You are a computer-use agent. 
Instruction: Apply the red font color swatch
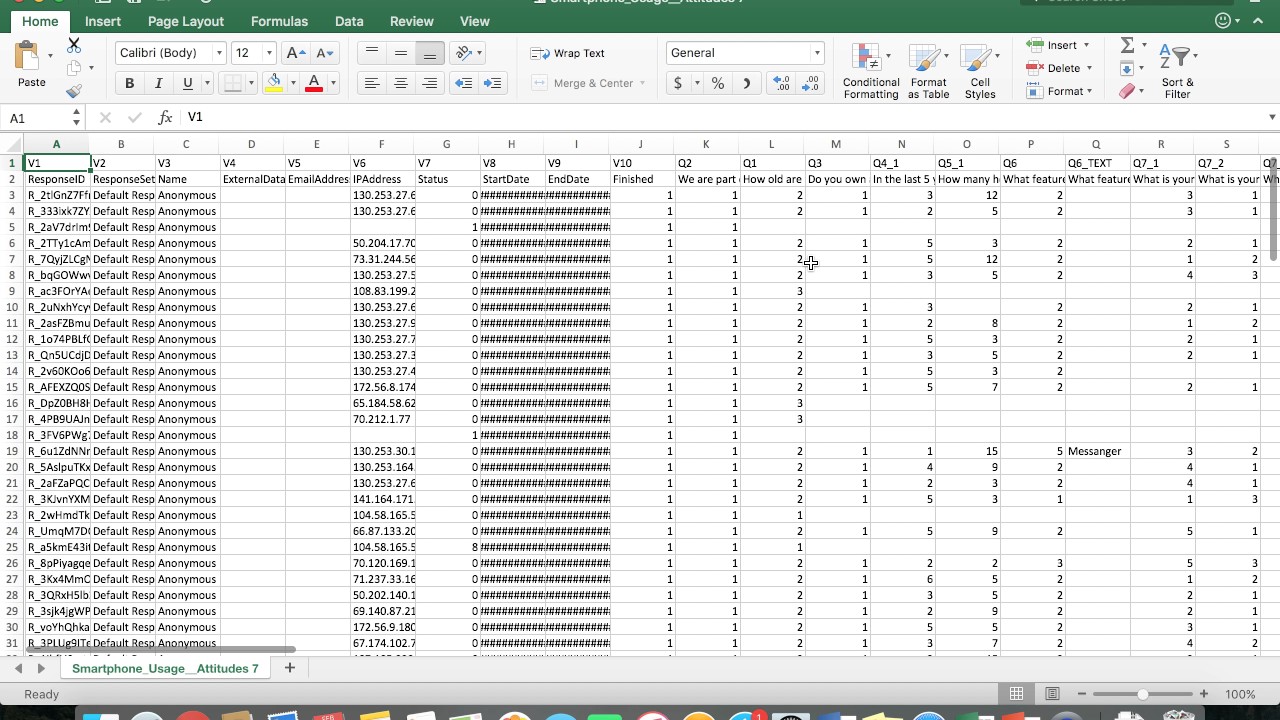pyautogui.click(x=314, y=83)
